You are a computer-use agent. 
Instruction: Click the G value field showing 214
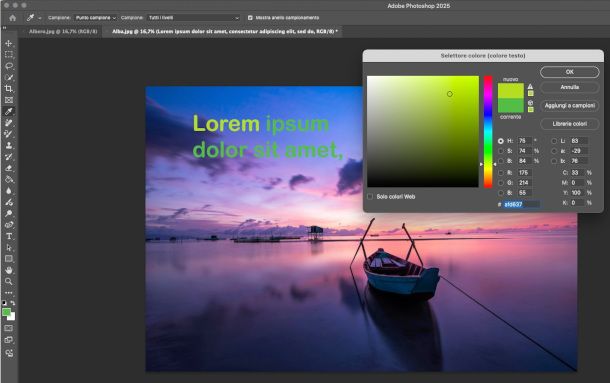524,183
